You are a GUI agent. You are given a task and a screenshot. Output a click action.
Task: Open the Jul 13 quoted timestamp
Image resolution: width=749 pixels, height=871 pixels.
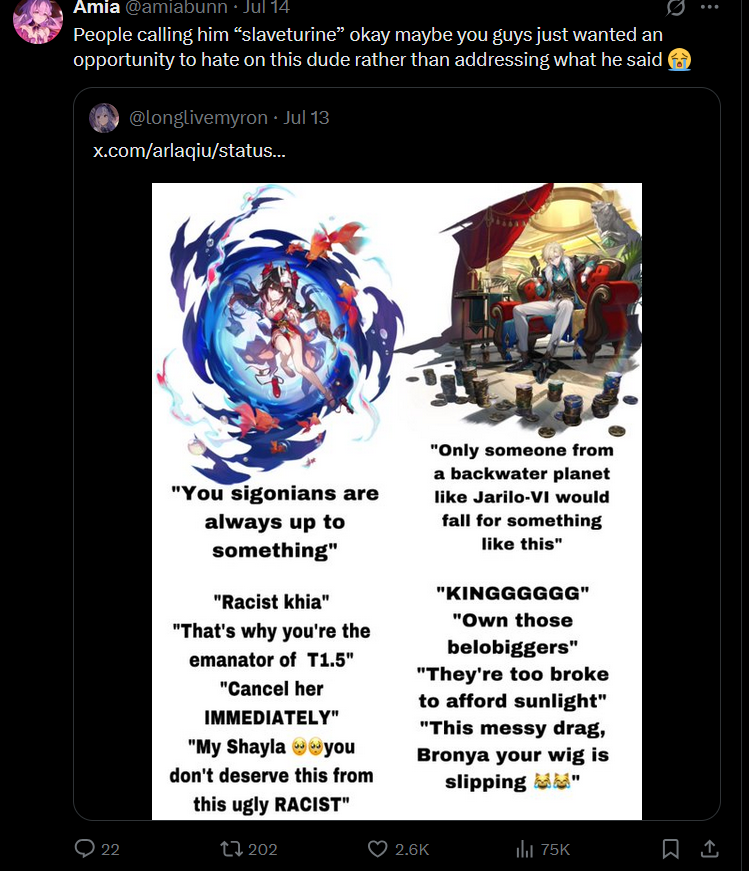coord(306,118)
